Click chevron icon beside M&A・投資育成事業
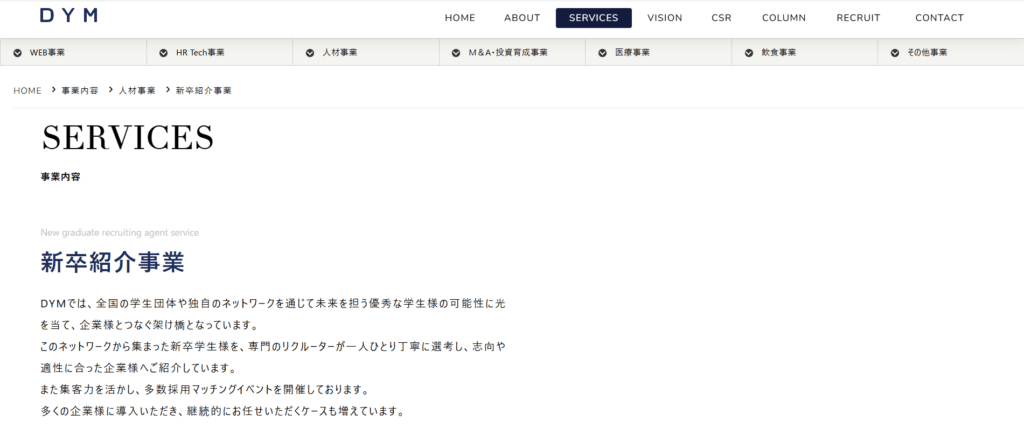Screen dimensions: 1024x429 coord(456,52)
